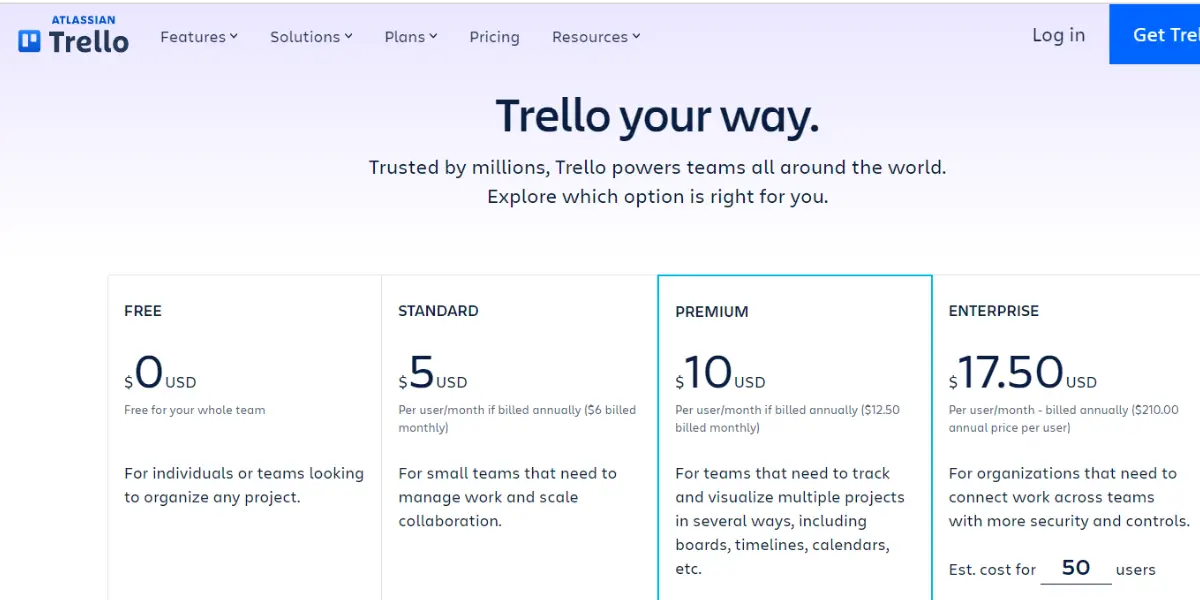Select the FREE plan heading
The width and height of the screenshot is (1200, 600).
pos(143,311)
